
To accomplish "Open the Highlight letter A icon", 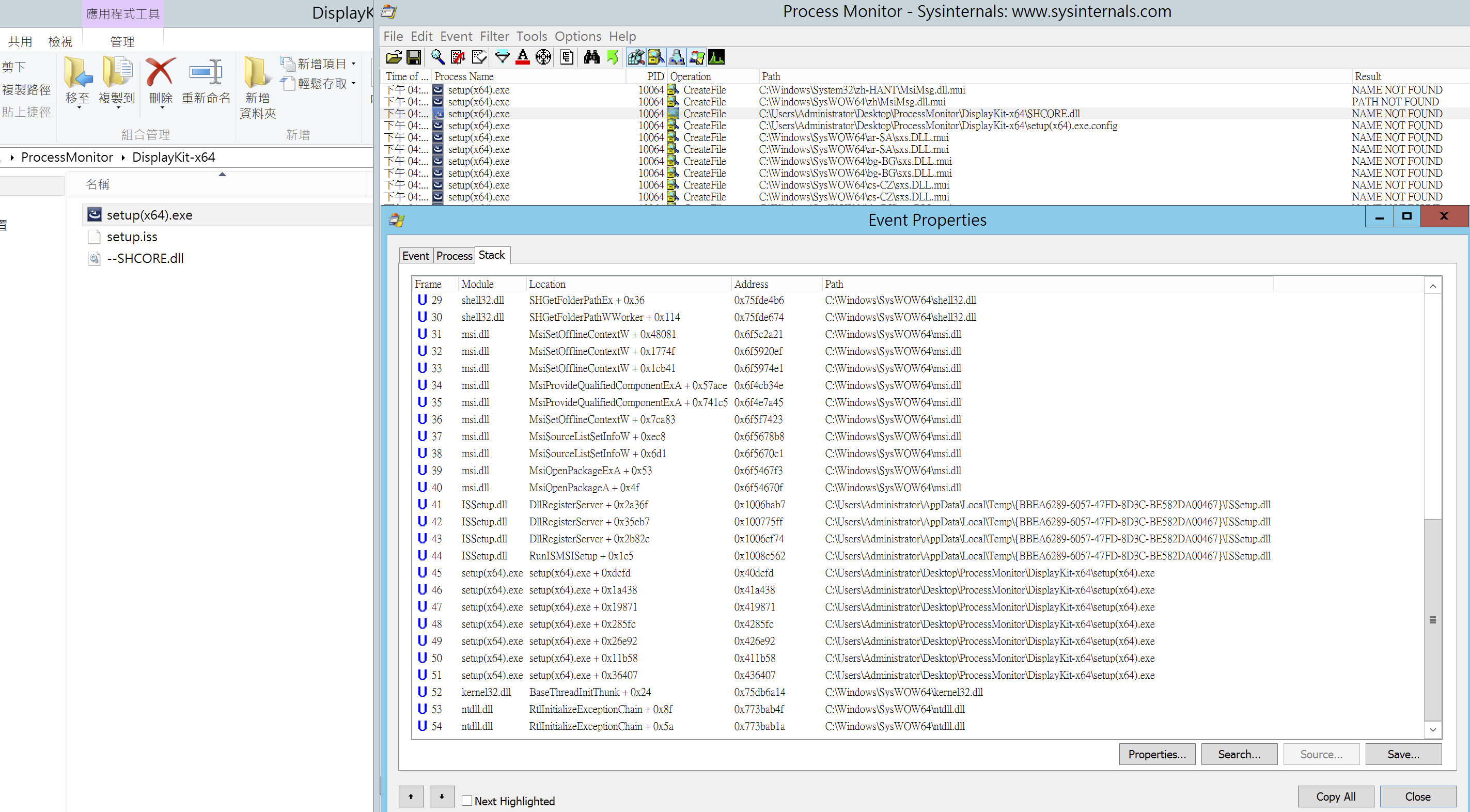I will point(523,57).
